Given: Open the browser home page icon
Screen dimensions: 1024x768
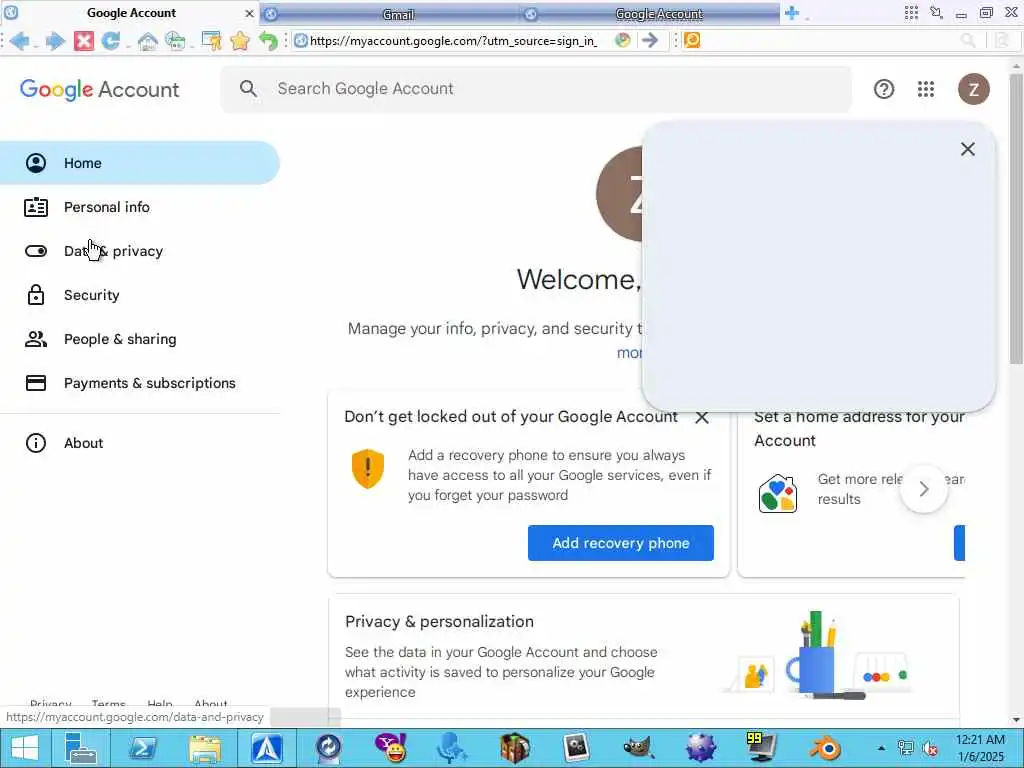Looking at the screenshot, I should [148, 40].
